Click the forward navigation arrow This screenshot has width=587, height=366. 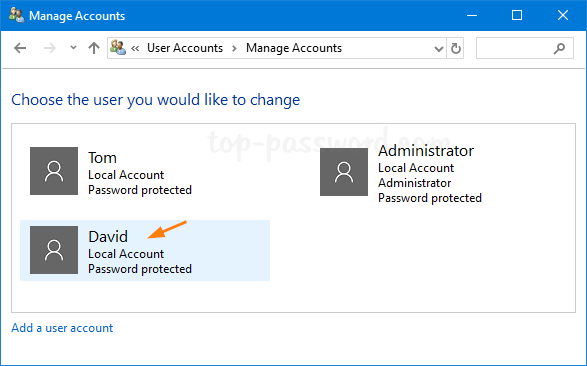49,48
